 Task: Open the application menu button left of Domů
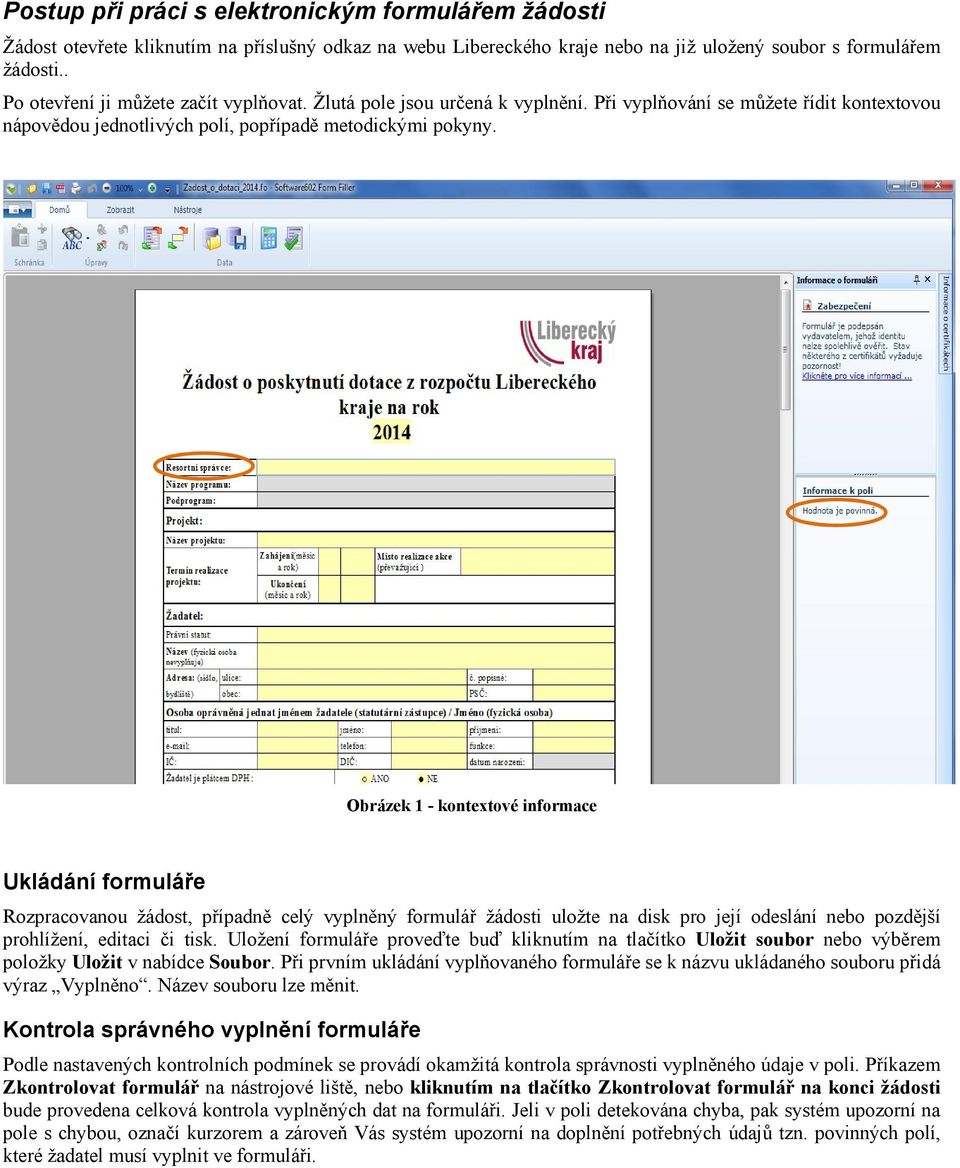(x=18, y=209)
